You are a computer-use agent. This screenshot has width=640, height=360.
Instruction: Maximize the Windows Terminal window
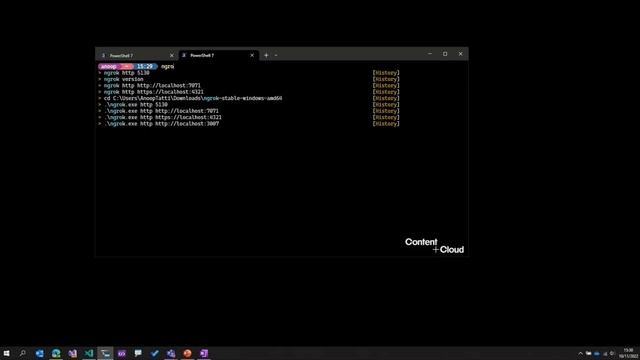pos(445,54)
